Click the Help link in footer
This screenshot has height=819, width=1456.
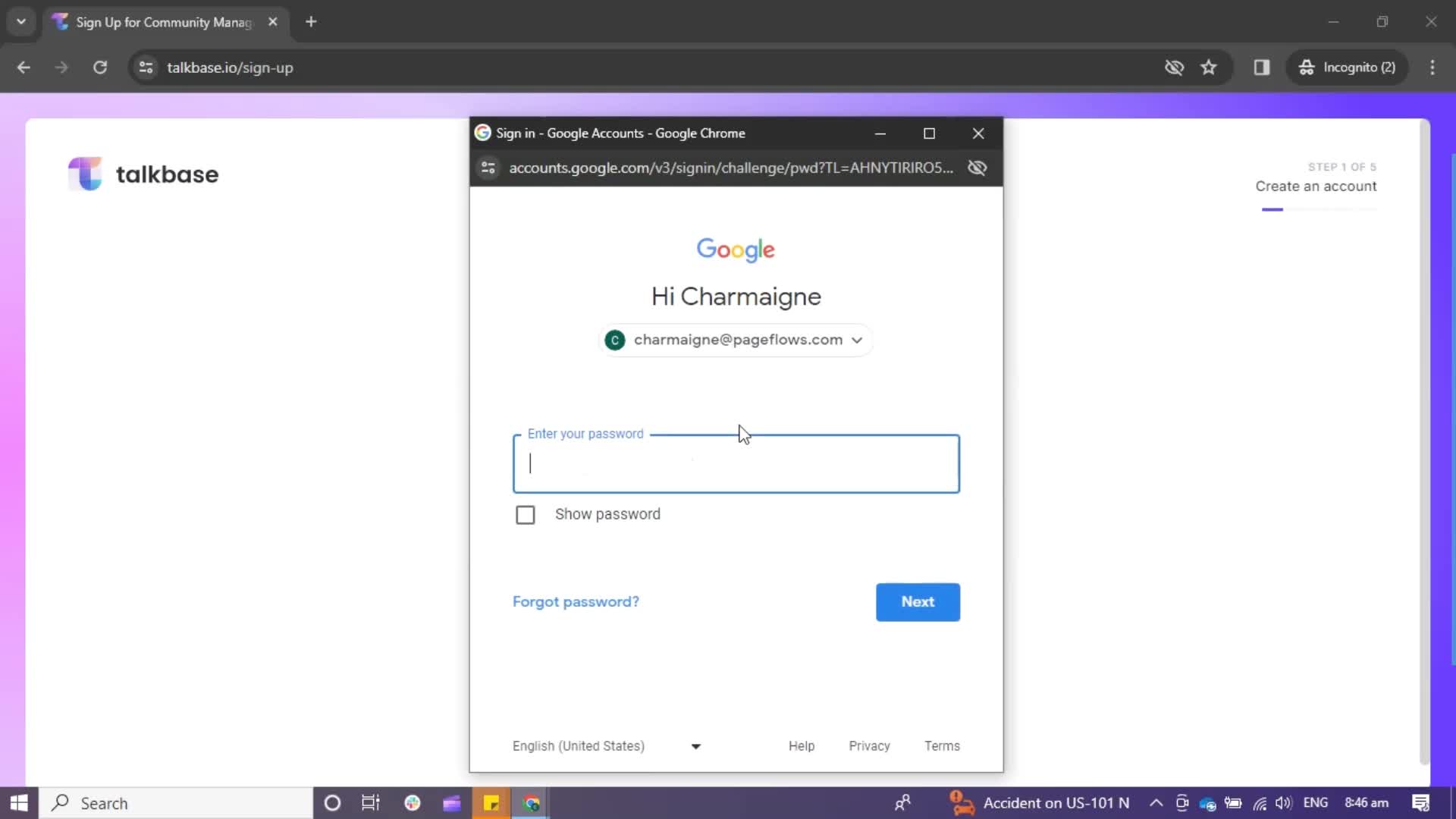(801, 745)
